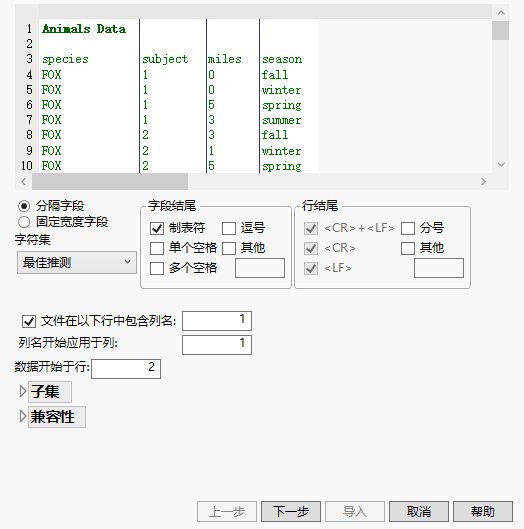Click 'spring' in preview row 6
The width and height of the screenshot is (524, 529).
pos(282,105)
